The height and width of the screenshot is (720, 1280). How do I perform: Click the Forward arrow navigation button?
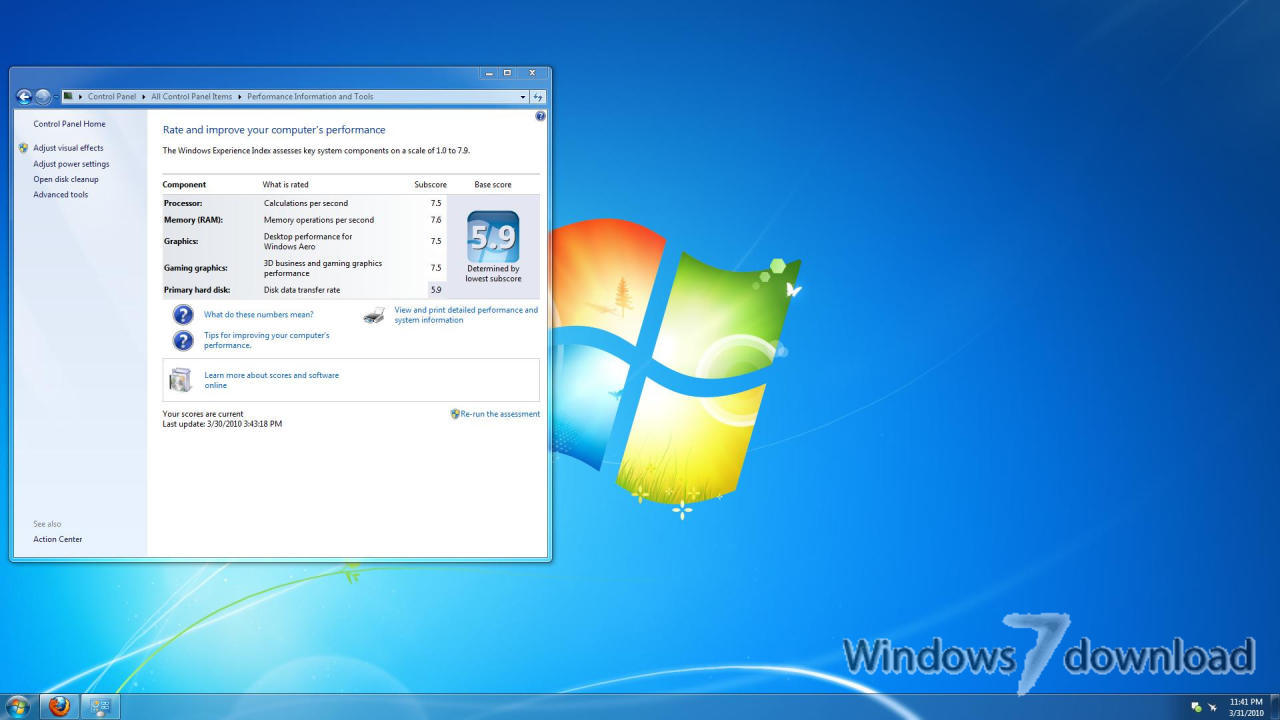[43, 97]
